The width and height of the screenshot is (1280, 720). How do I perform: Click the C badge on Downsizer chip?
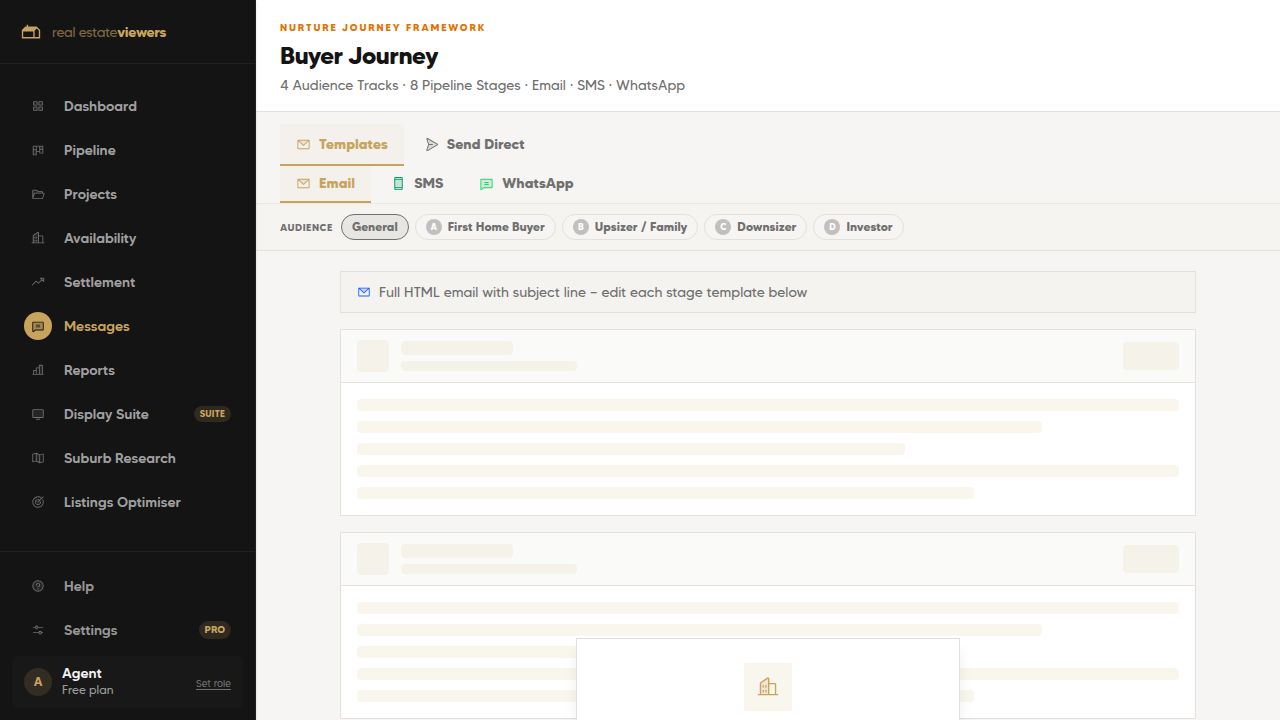723,227
